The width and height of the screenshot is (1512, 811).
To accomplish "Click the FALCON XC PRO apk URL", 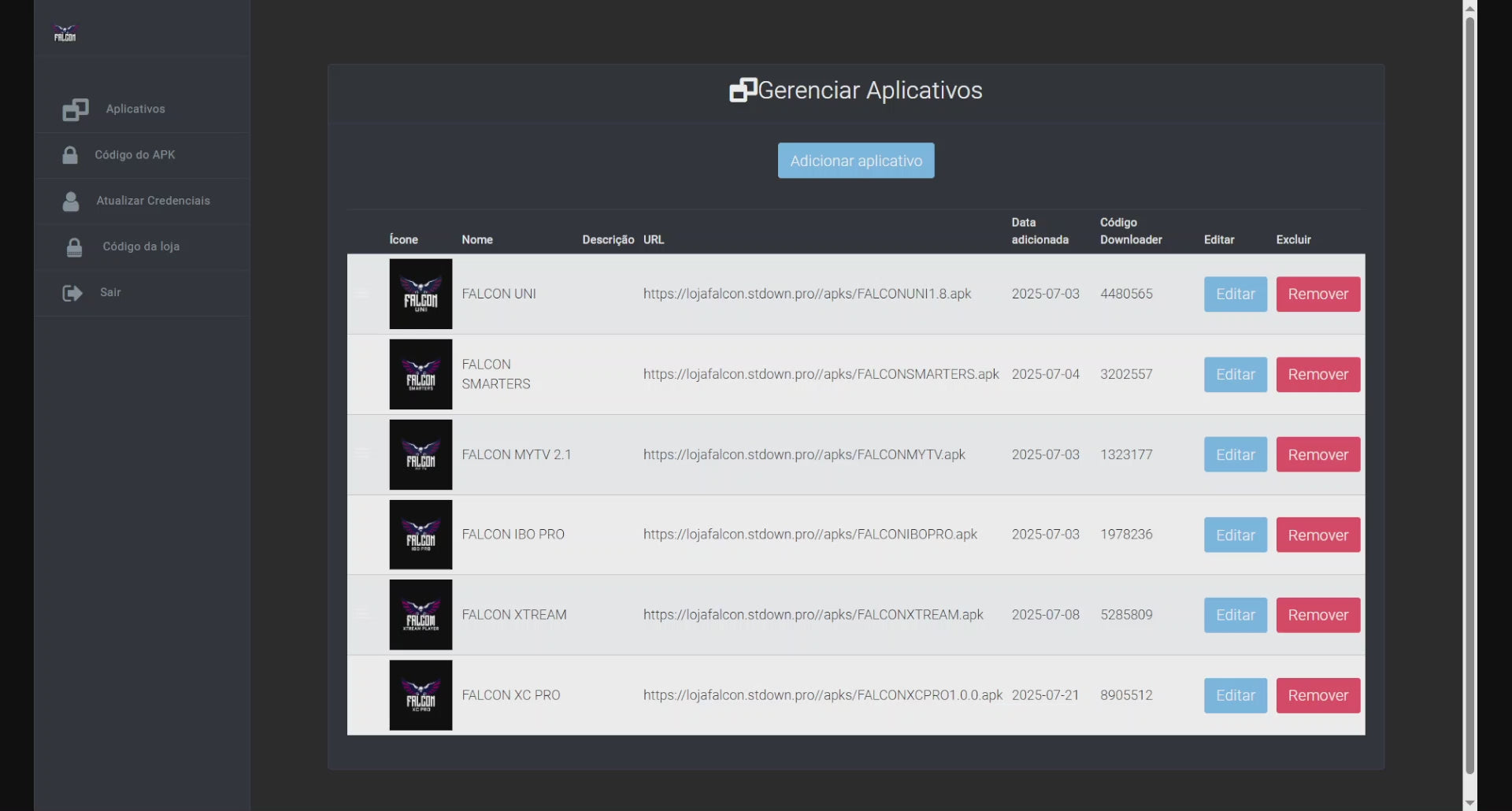I will click(x=822, y=695).
